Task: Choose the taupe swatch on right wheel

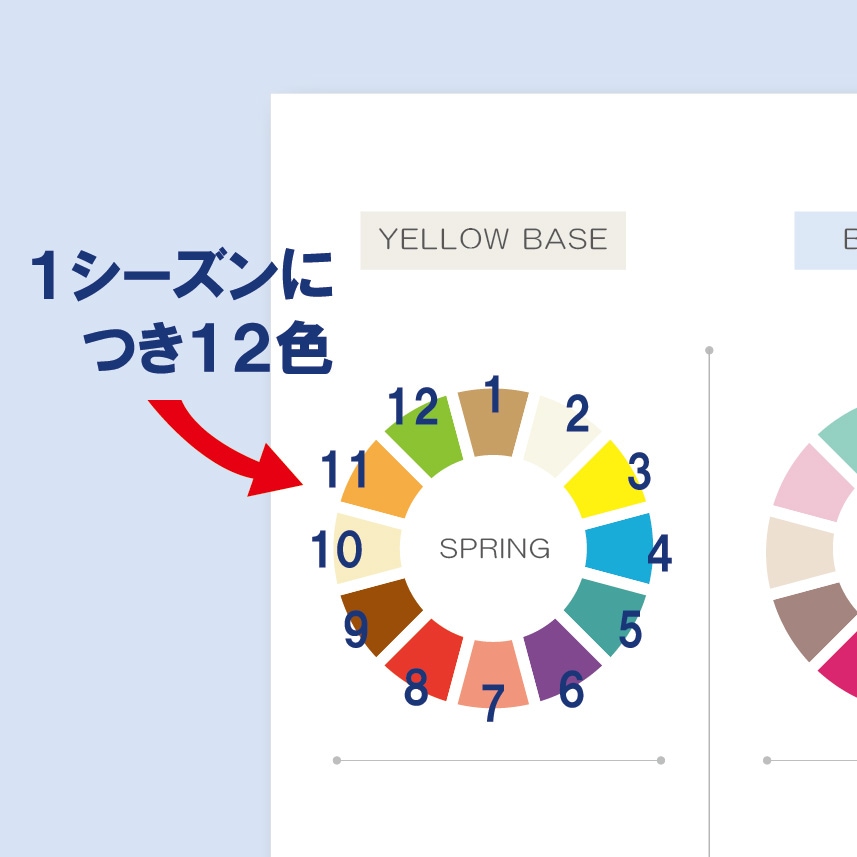Action: click(x=814, y=620)
